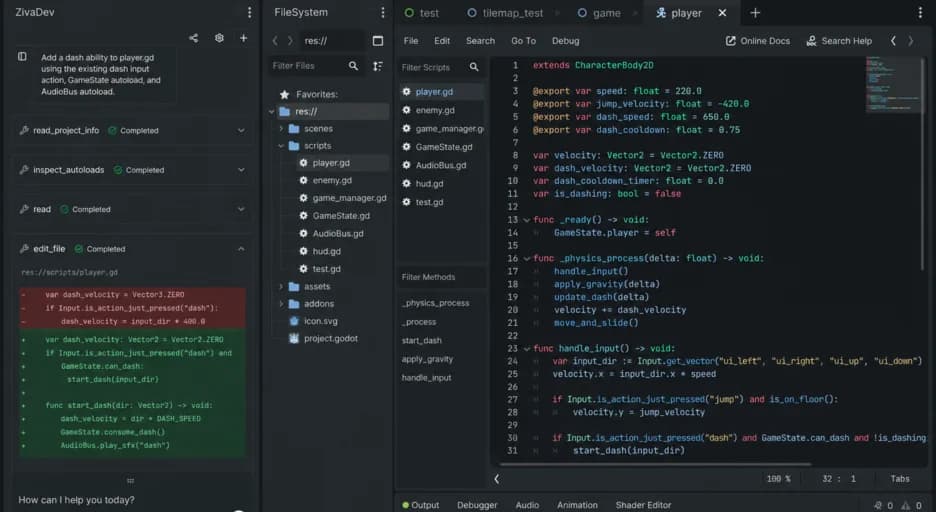Open the file sort options icon
Viewport: 936px width, 512px height.
pos(378,66)
